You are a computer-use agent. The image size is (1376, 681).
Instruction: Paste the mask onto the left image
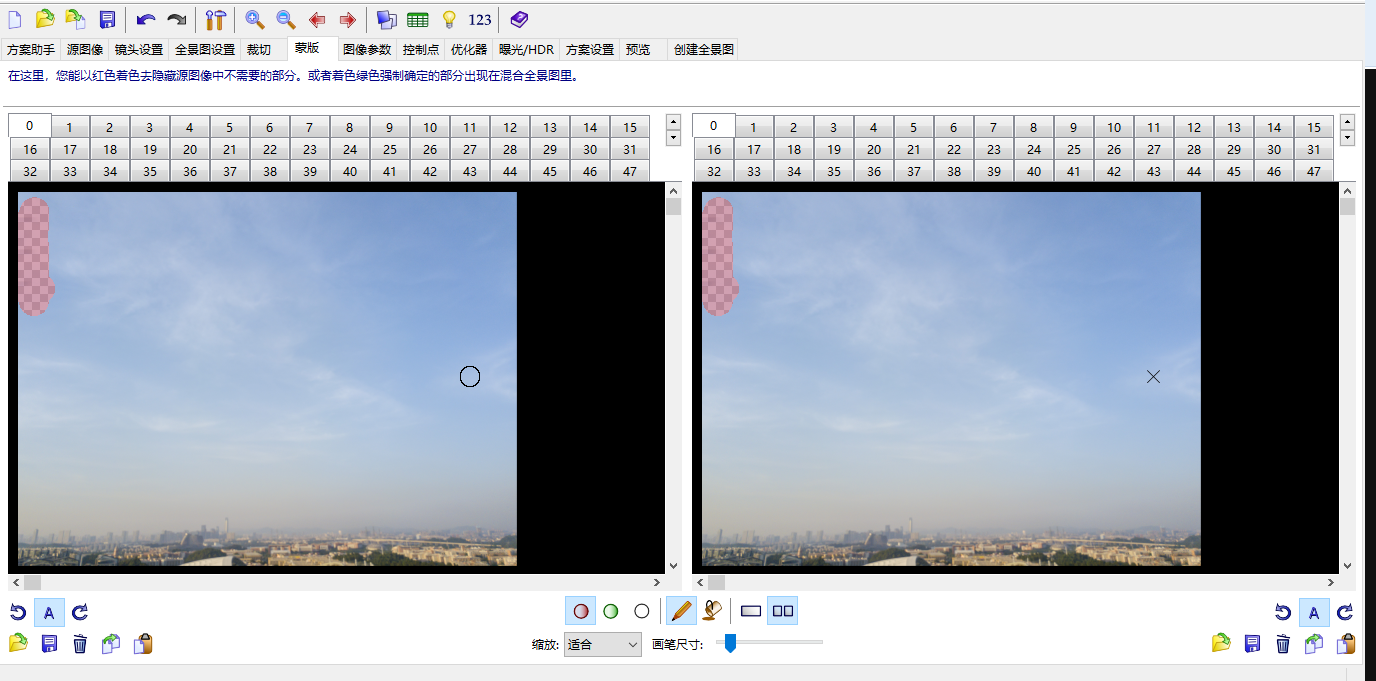143,643
